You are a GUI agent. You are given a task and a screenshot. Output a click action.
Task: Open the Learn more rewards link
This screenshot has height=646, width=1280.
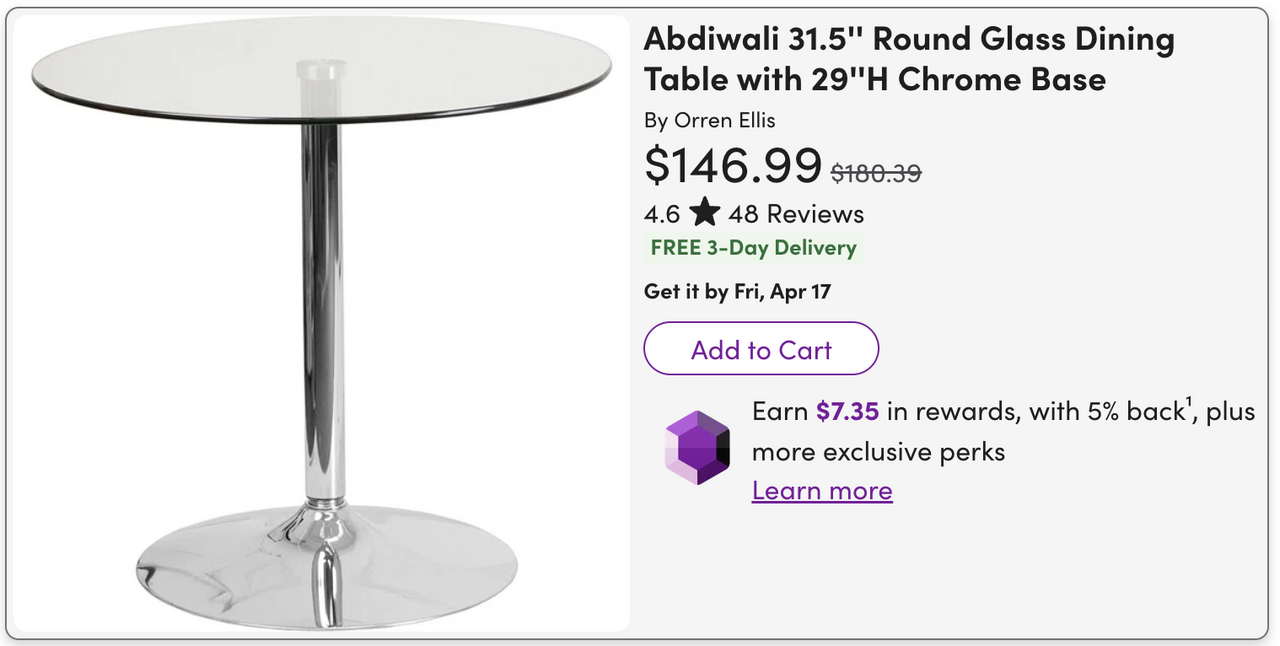tap(822, 491)
